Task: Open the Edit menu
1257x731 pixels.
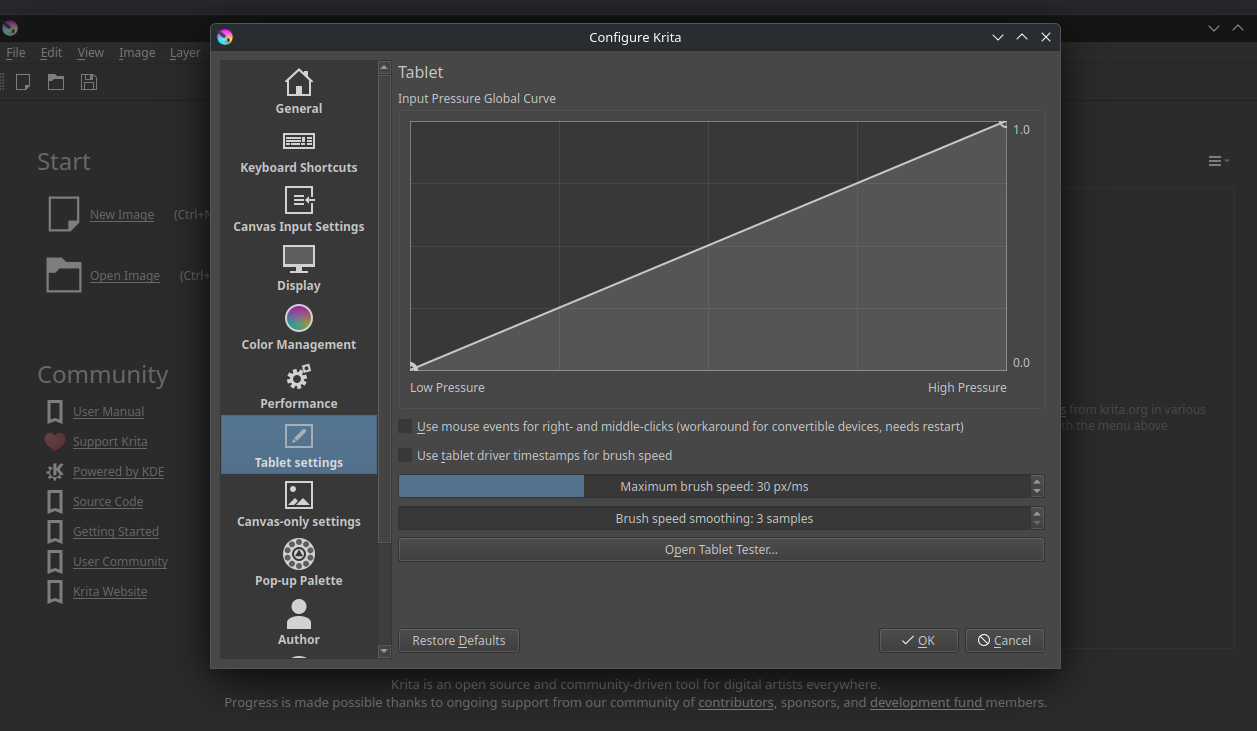Action: click(x=51, y=52)
